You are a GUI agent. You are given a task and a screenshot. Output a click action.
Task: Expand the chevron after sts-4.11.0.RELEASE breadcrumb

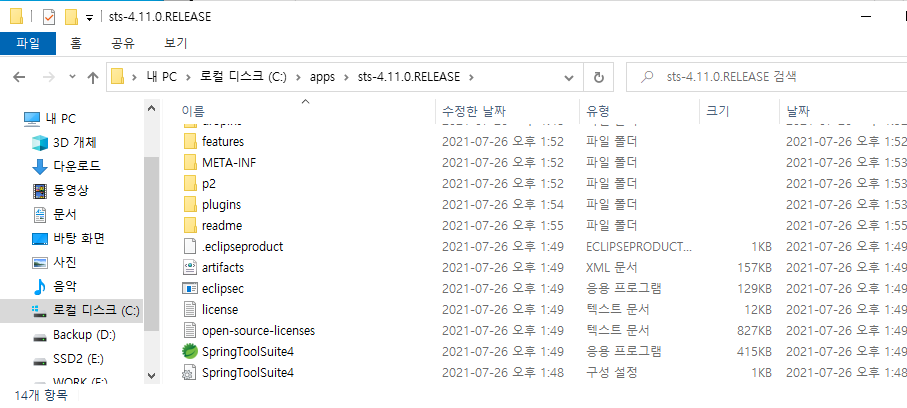pyautogui.click(x=471, y=77)
